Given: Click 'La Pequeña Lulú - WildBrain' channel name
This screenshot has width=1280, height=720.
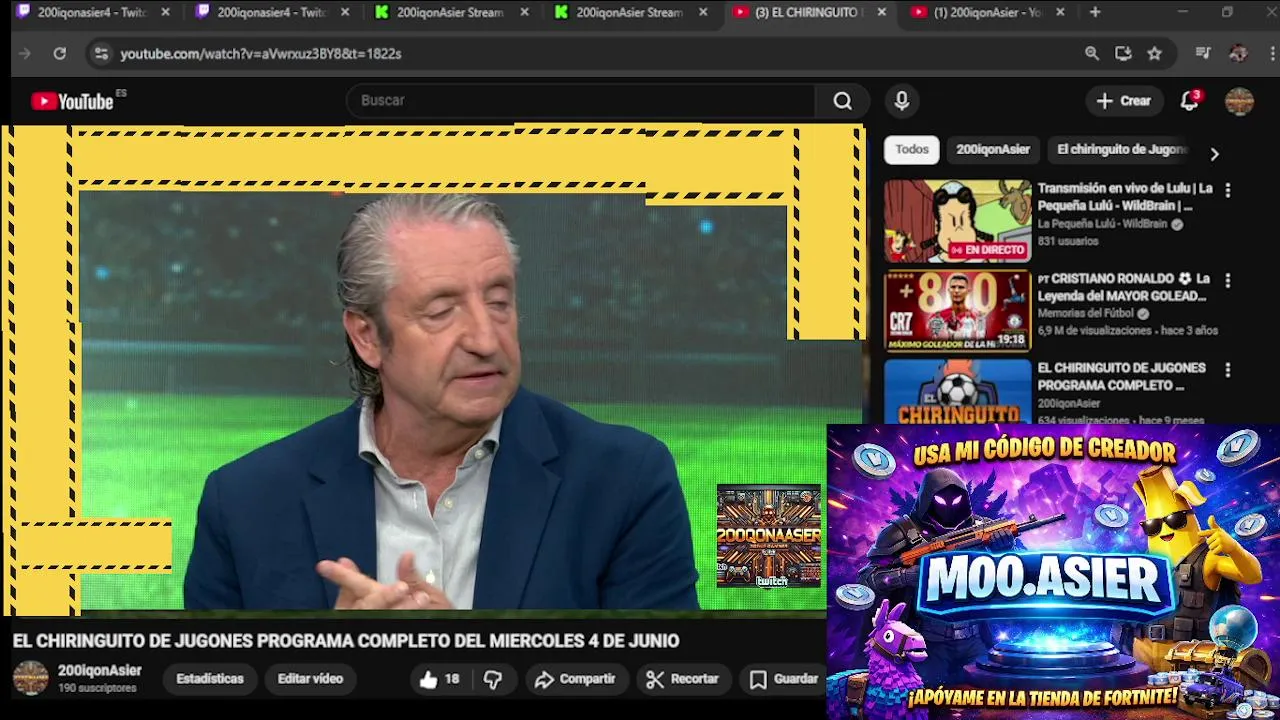Looking at the screenshot, I should point(1104,225).
